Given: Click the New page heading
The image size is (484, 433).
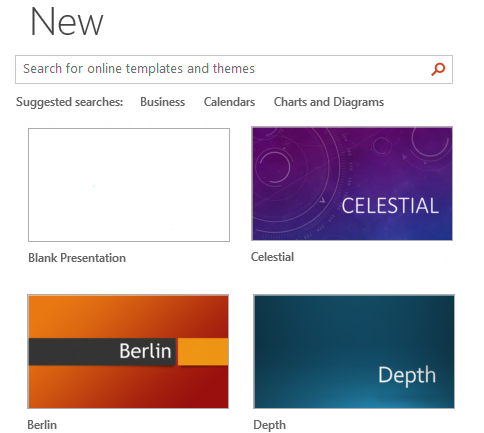Looking at the screenshot, I should 67,22.
